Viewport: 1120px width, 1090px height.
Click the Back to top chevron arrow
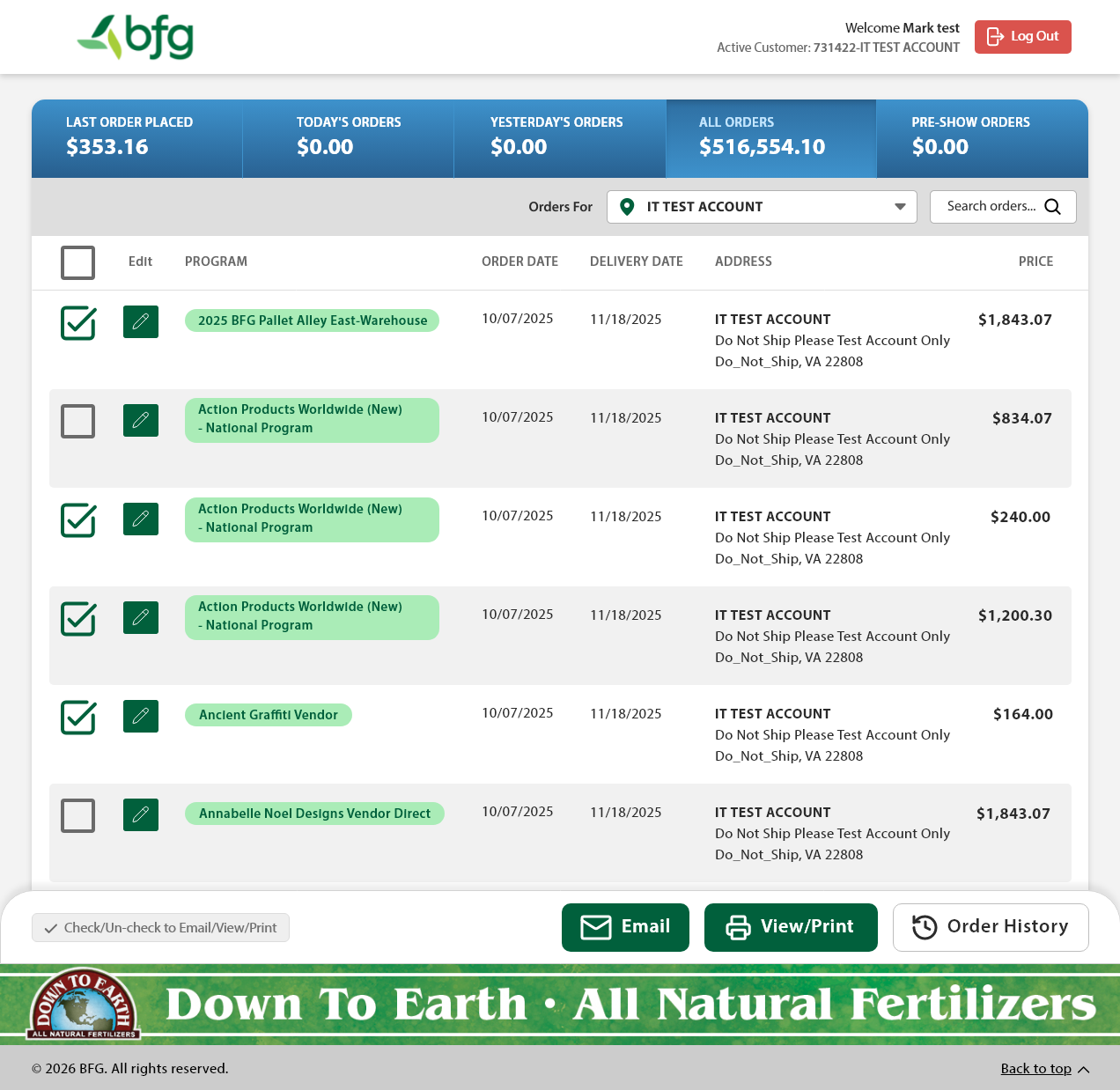1084,1070
